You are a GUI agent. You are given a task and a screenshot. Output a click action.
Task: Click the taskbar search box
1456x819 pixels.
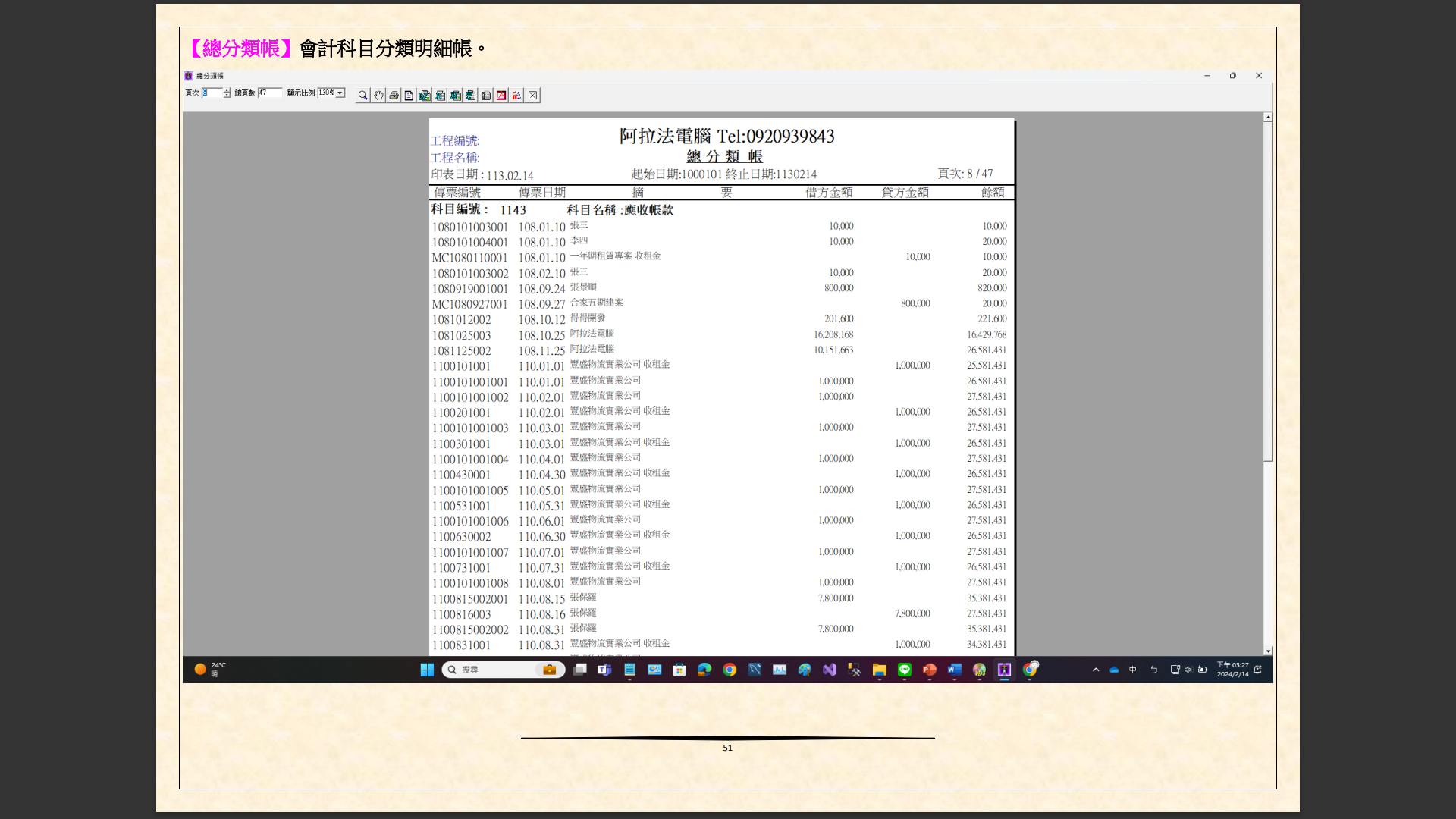point(504,670)
